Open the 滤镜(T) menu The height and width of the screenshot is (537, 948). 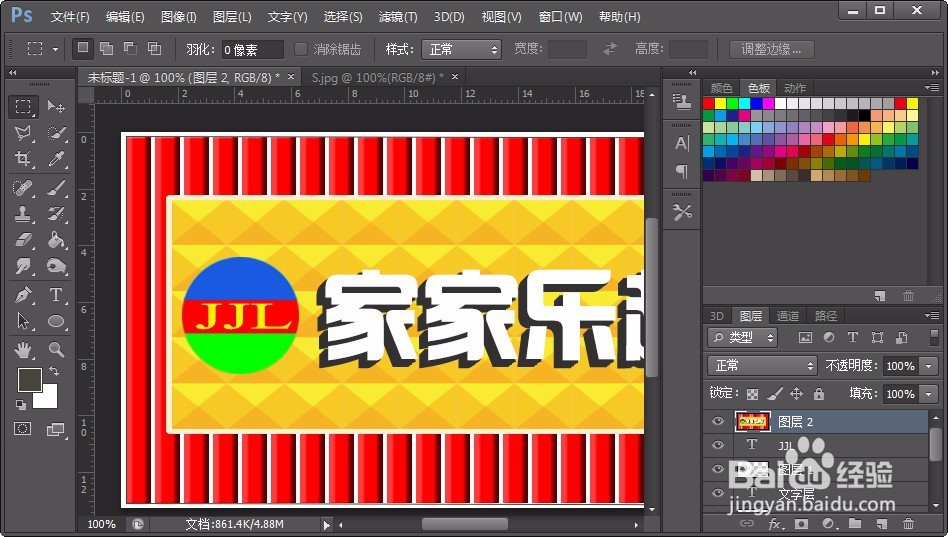pos(398,17)
